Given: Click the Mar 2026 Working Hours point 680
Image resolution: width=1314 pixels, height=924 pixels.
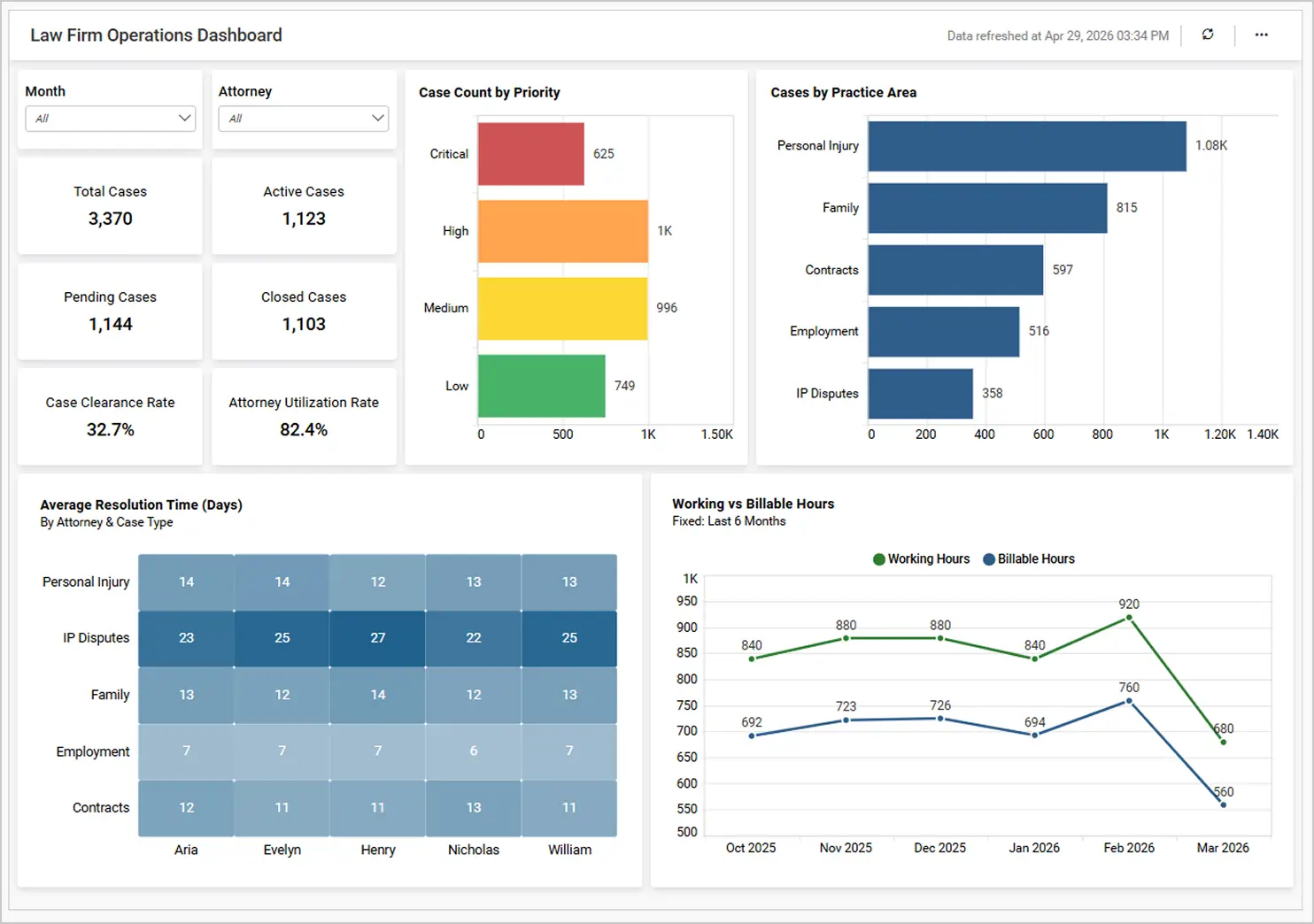Looking at the screenshot, I should pos(1223,742).
